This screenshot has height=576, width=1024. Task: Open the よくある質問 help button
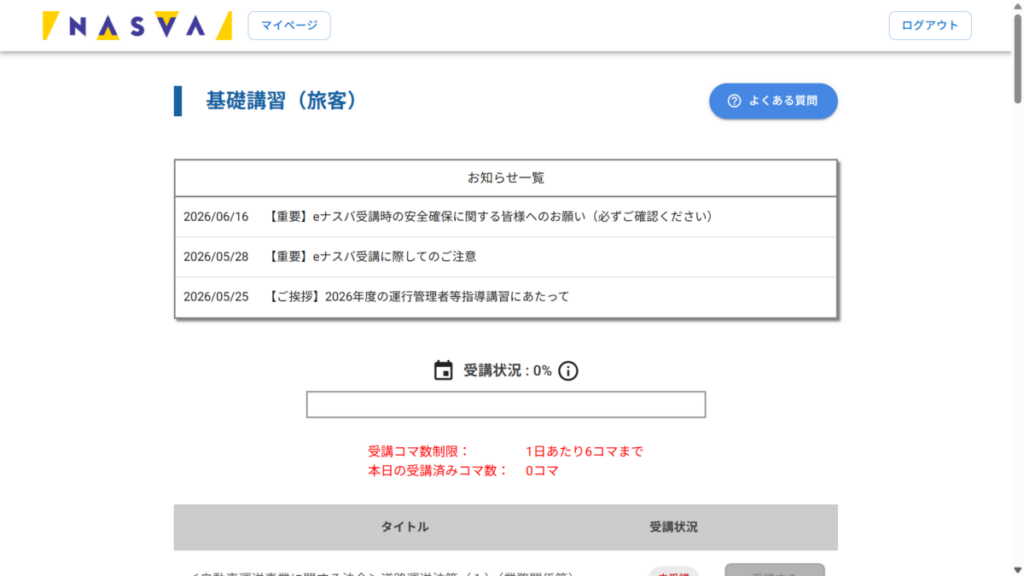pyautogui.click(x=773, y=101)
